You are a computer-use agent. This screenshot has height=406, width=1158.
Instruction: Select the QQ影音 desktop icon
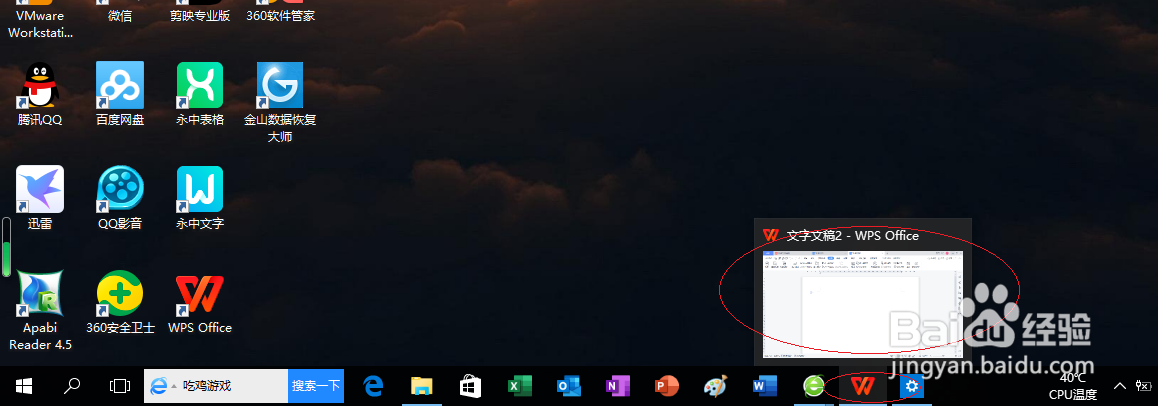click(120, 198)
